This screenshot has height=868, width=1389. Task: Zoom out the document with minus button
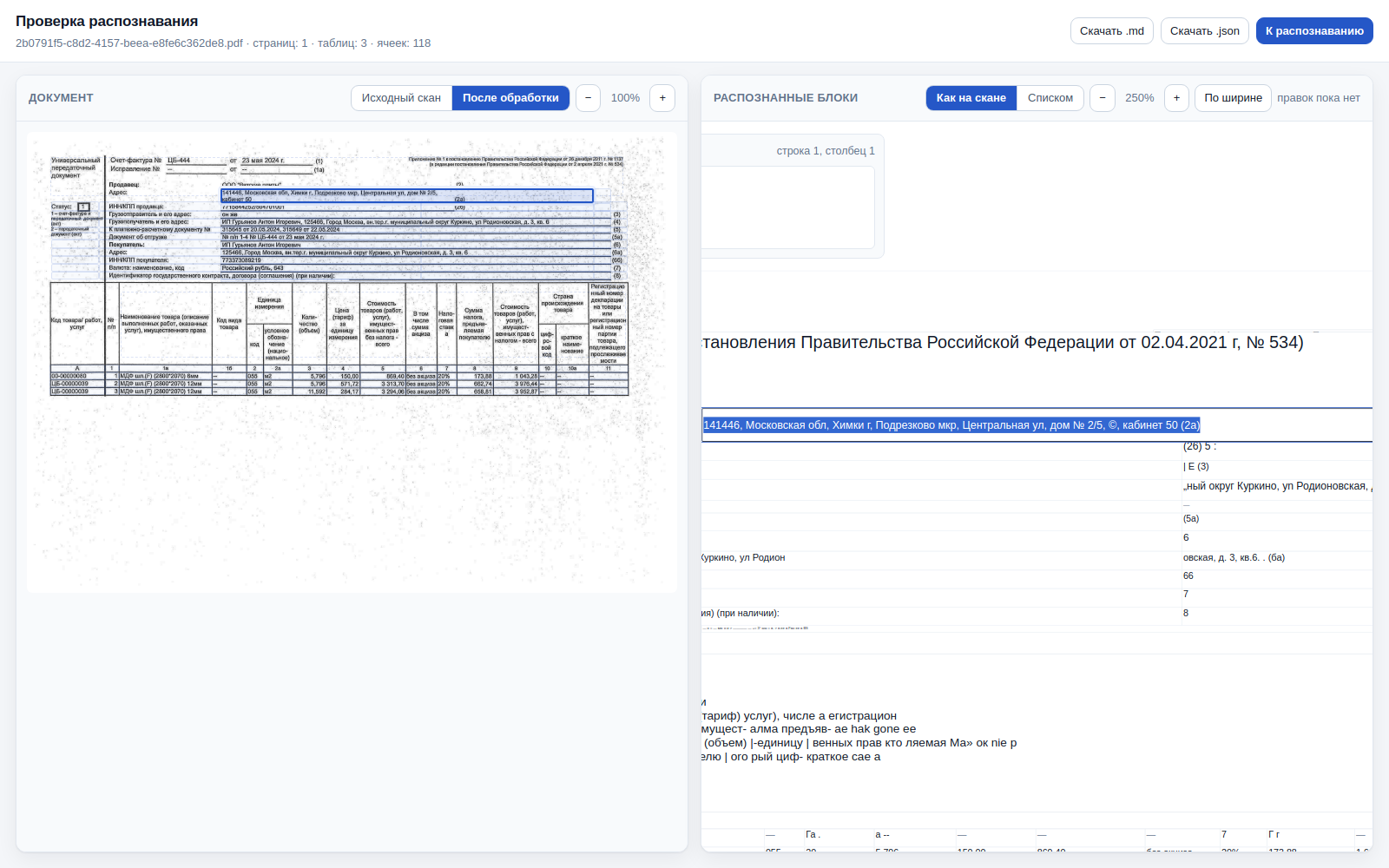588,98
